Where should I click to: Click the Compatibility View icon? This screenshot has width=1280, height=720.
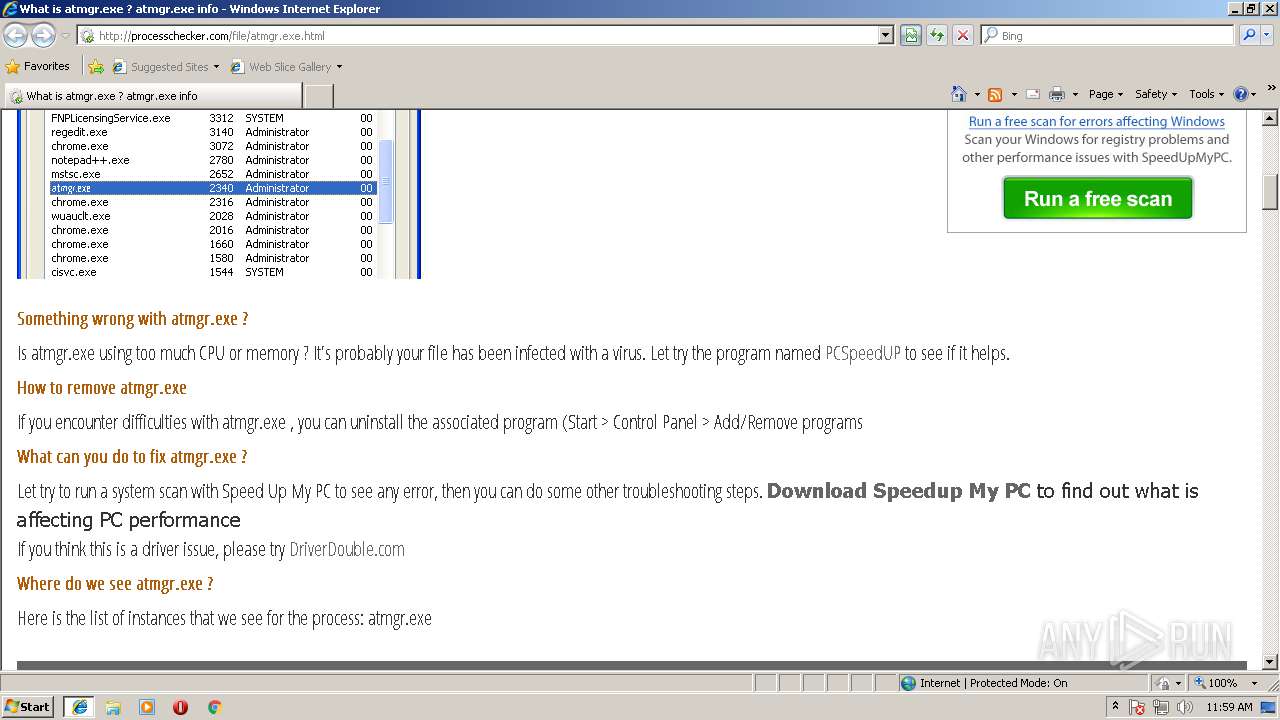coord(911,35)
